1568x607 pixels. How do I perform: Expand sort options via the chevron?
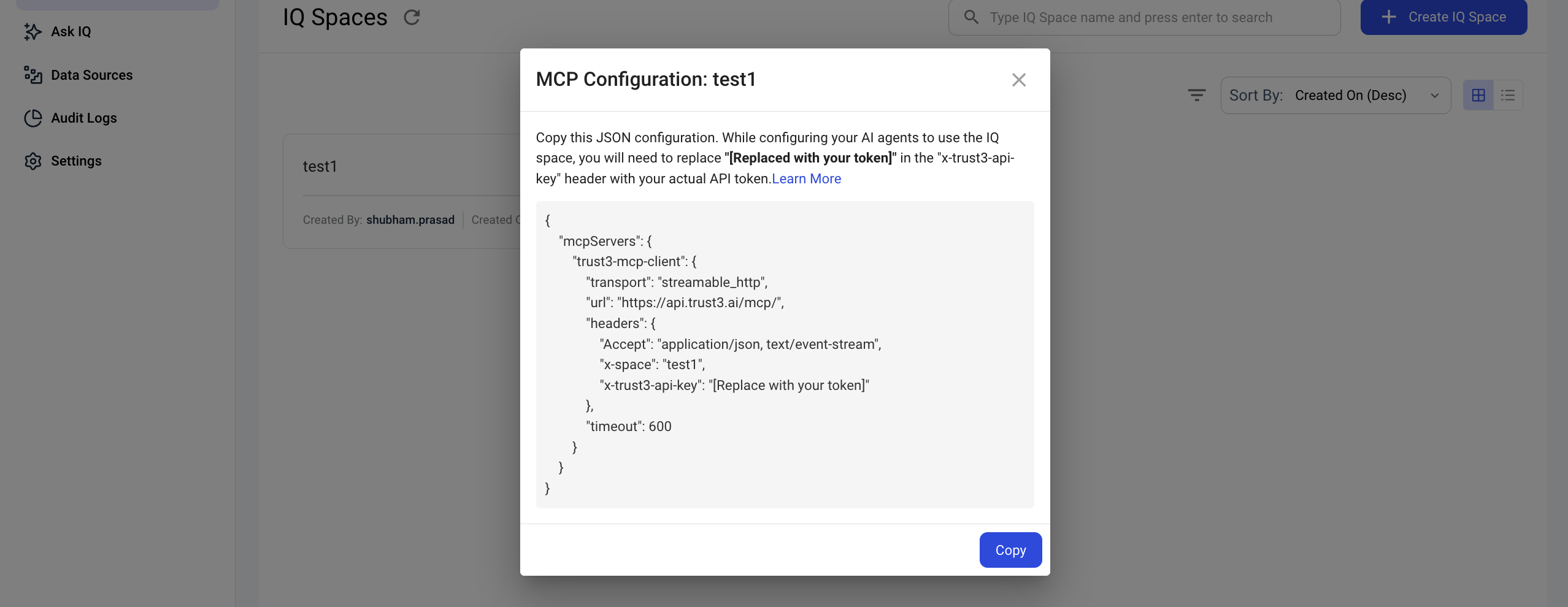pyautogui.click(x=1434, y=96)
